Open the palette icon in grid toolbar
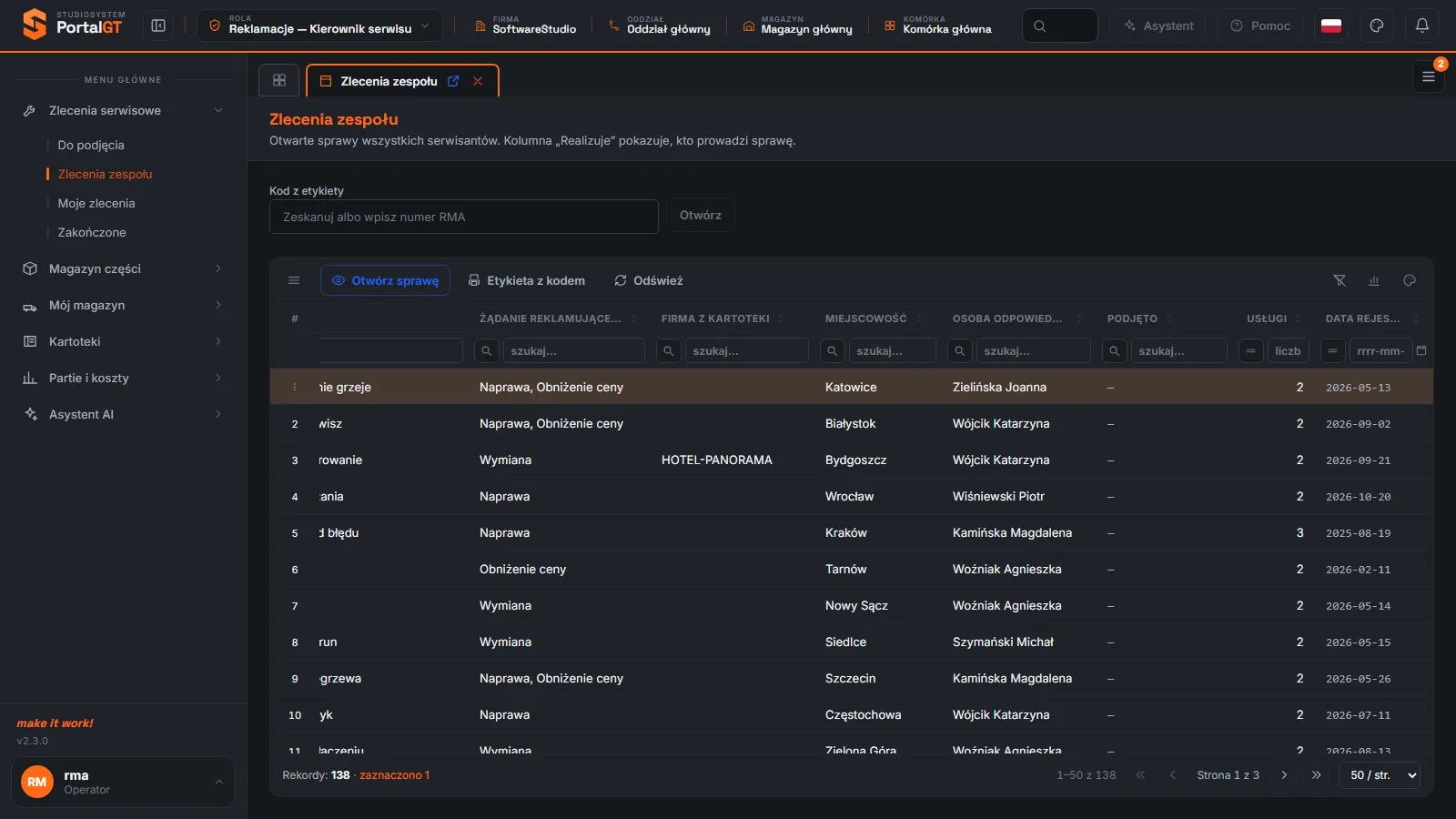 (1410, 280)
